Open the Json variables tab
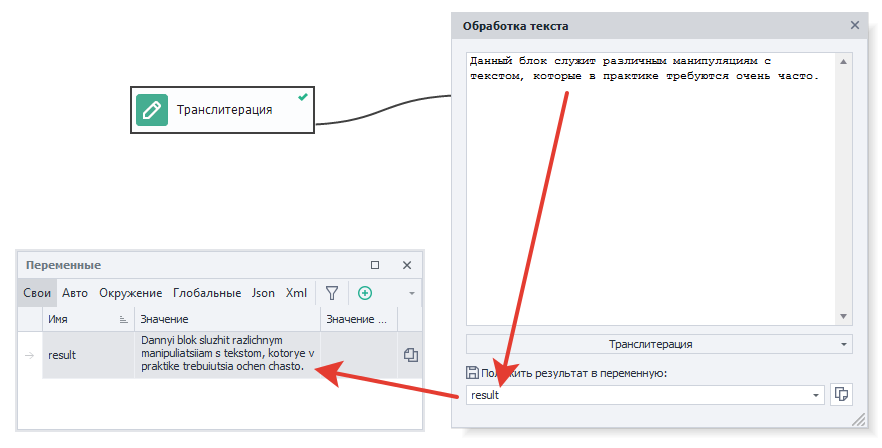The image size is (882, 448). click(x=263, y=293)
